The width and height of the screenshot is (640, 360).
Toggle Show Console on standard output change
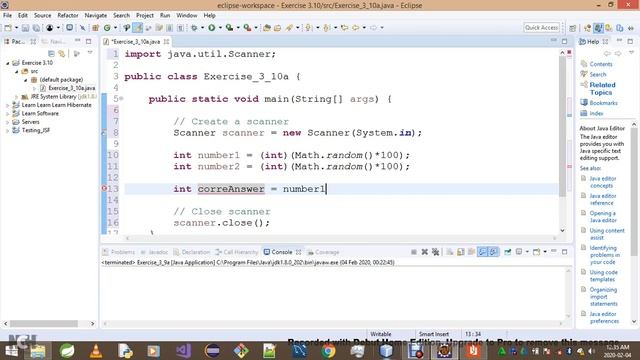[x=482, y=252]
